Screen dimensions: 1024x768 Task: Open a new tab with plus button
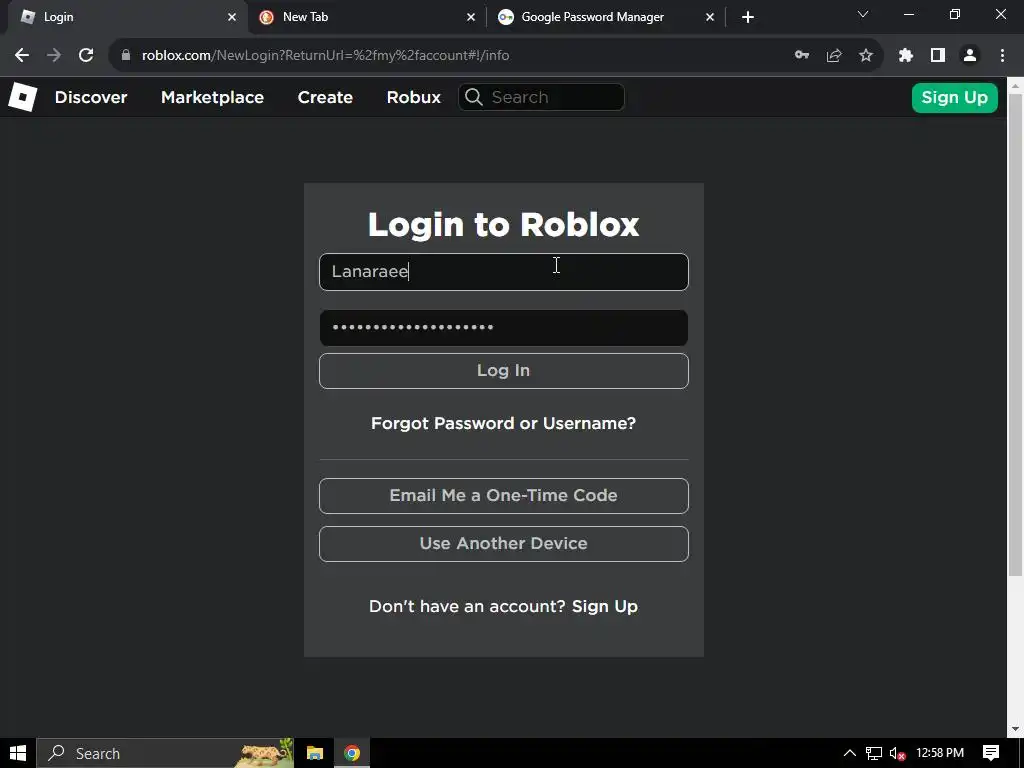(x=748, y=17)
